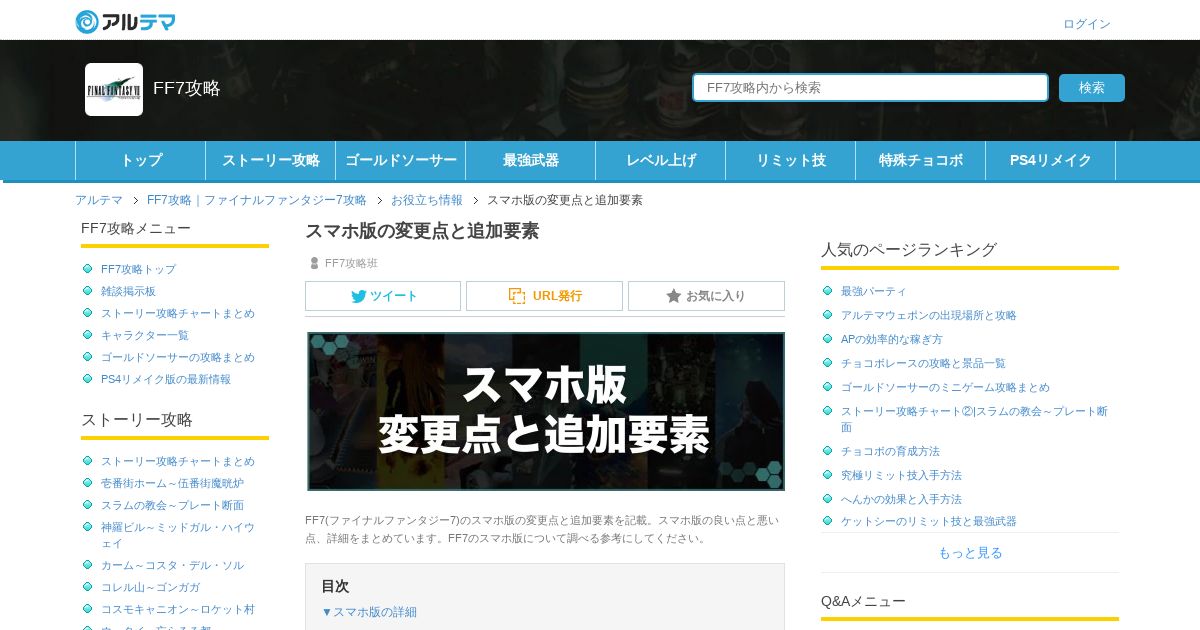Image resolution: width=1200 pixels, height=630 pixels.
Task: Open the ストーリー攻略 nav tab
Action: click(270, 160)
